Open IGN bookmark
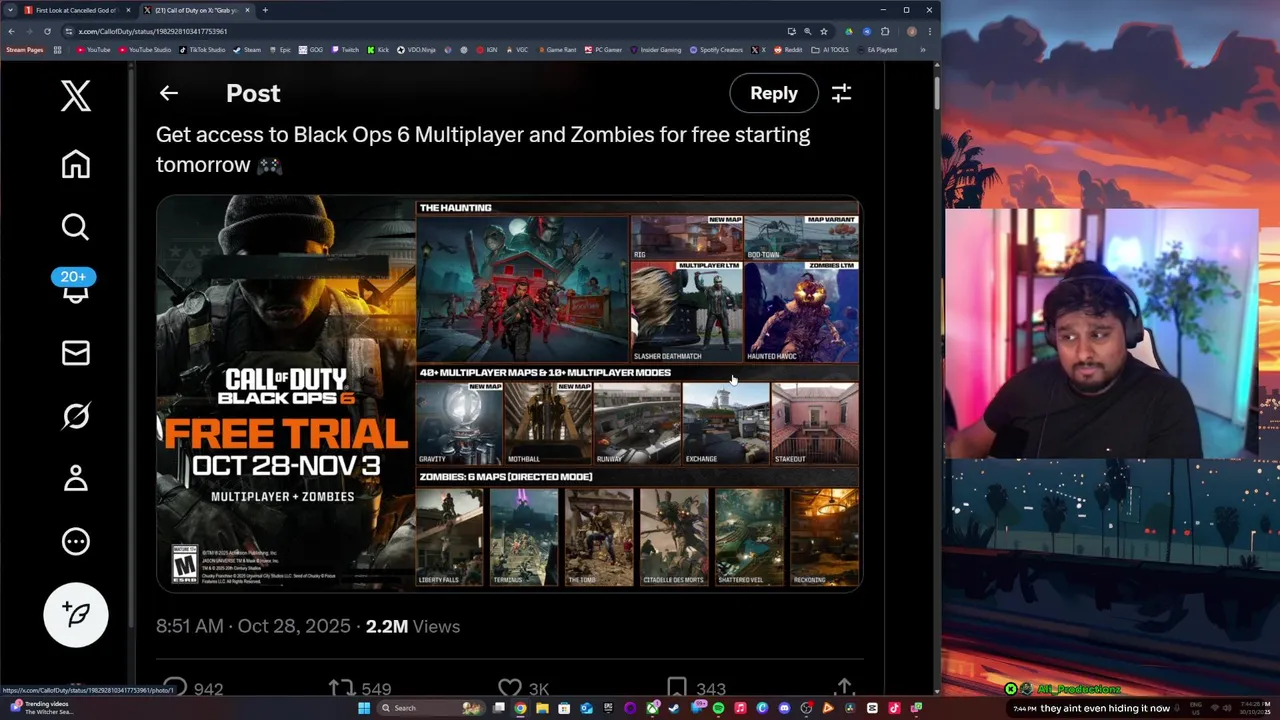This screenshot has height=720, width=1280. point(487,50)
